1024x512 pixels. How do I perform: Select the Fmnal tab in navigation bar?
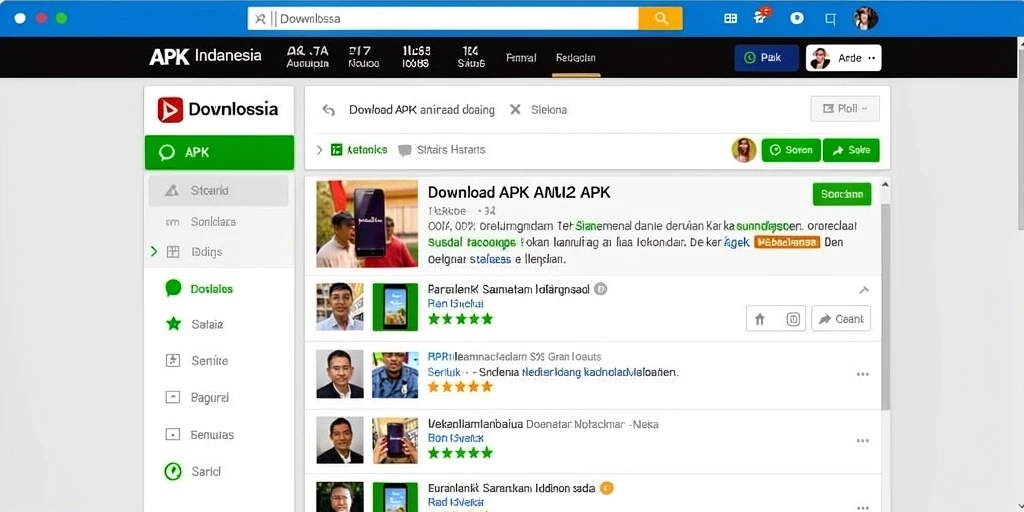521,57
